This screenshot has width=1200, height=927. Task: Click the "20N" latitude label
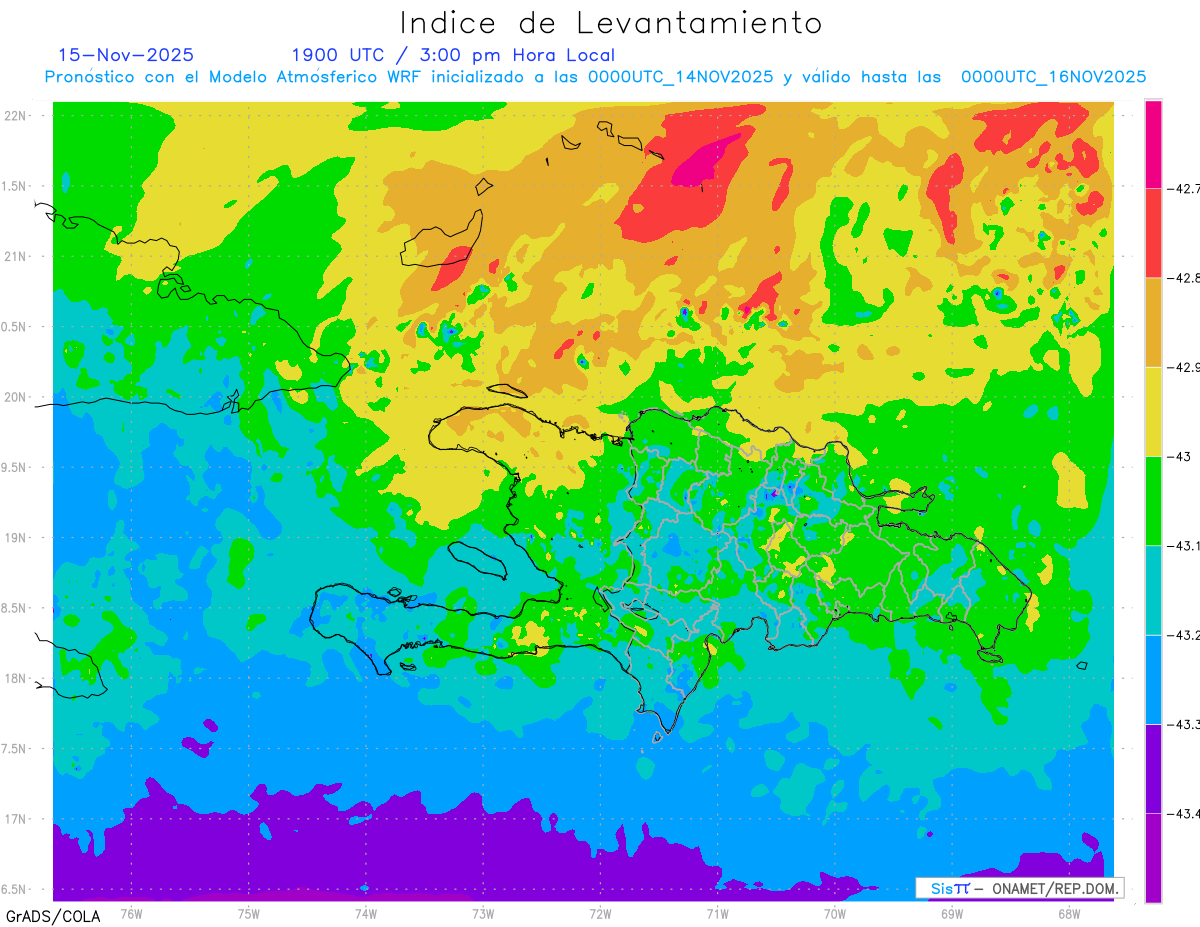[15, 397]
